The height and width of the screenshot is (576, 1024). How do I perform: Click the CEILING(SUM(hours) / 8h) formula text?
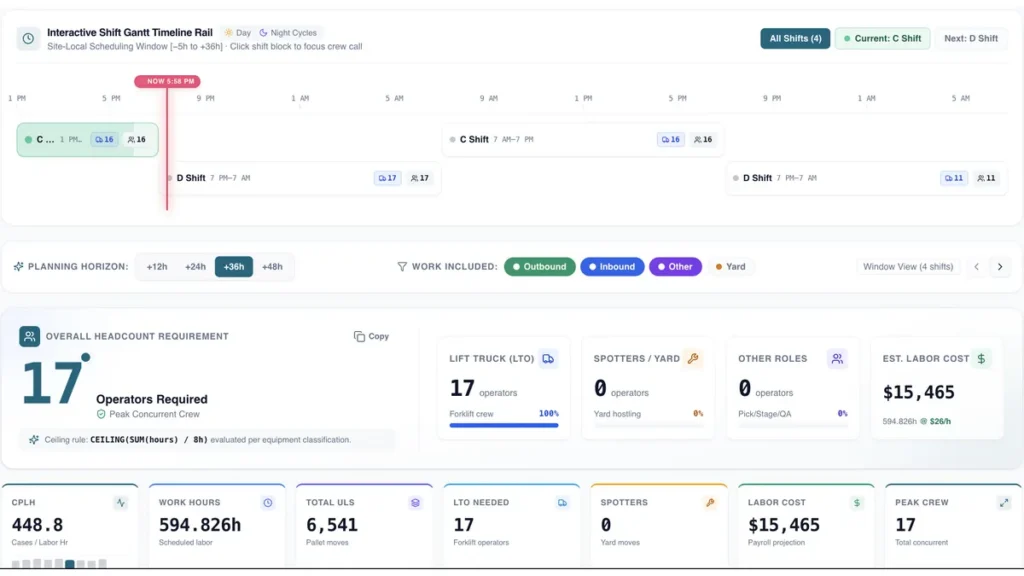tap(149, 440)
